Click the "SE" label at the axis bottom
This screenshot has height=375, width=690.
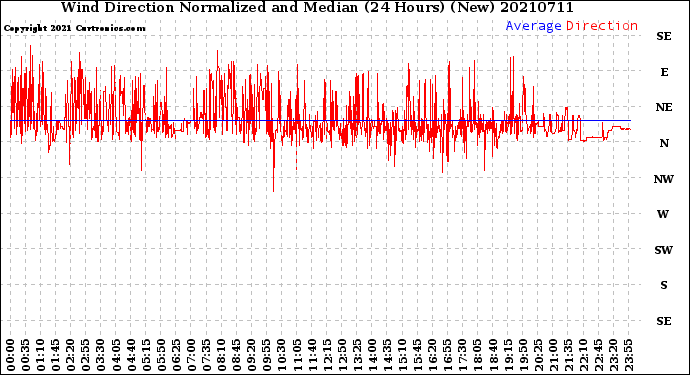pos(664,321)
